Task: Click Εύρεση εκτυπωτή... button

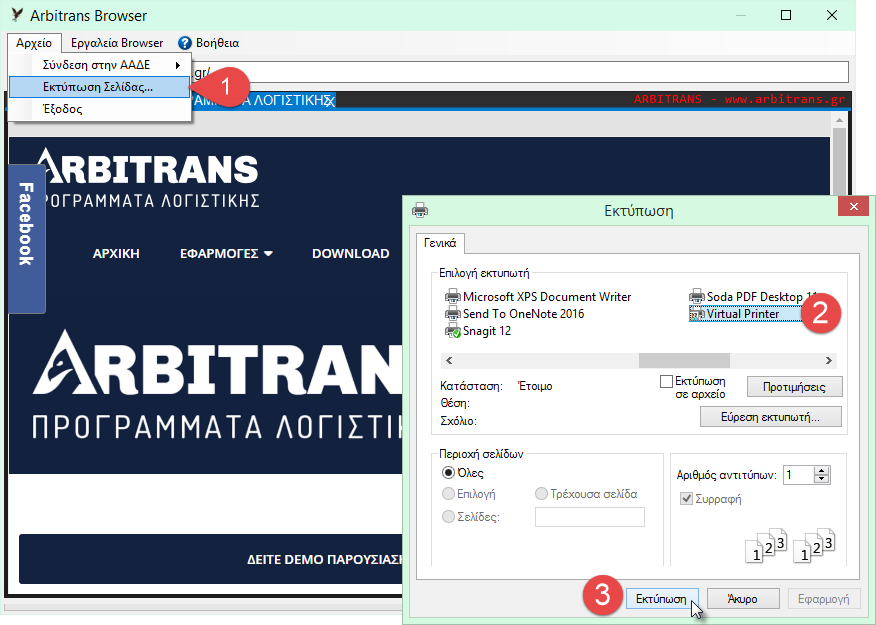Action: pyautogui.click(x=770, y=417)
